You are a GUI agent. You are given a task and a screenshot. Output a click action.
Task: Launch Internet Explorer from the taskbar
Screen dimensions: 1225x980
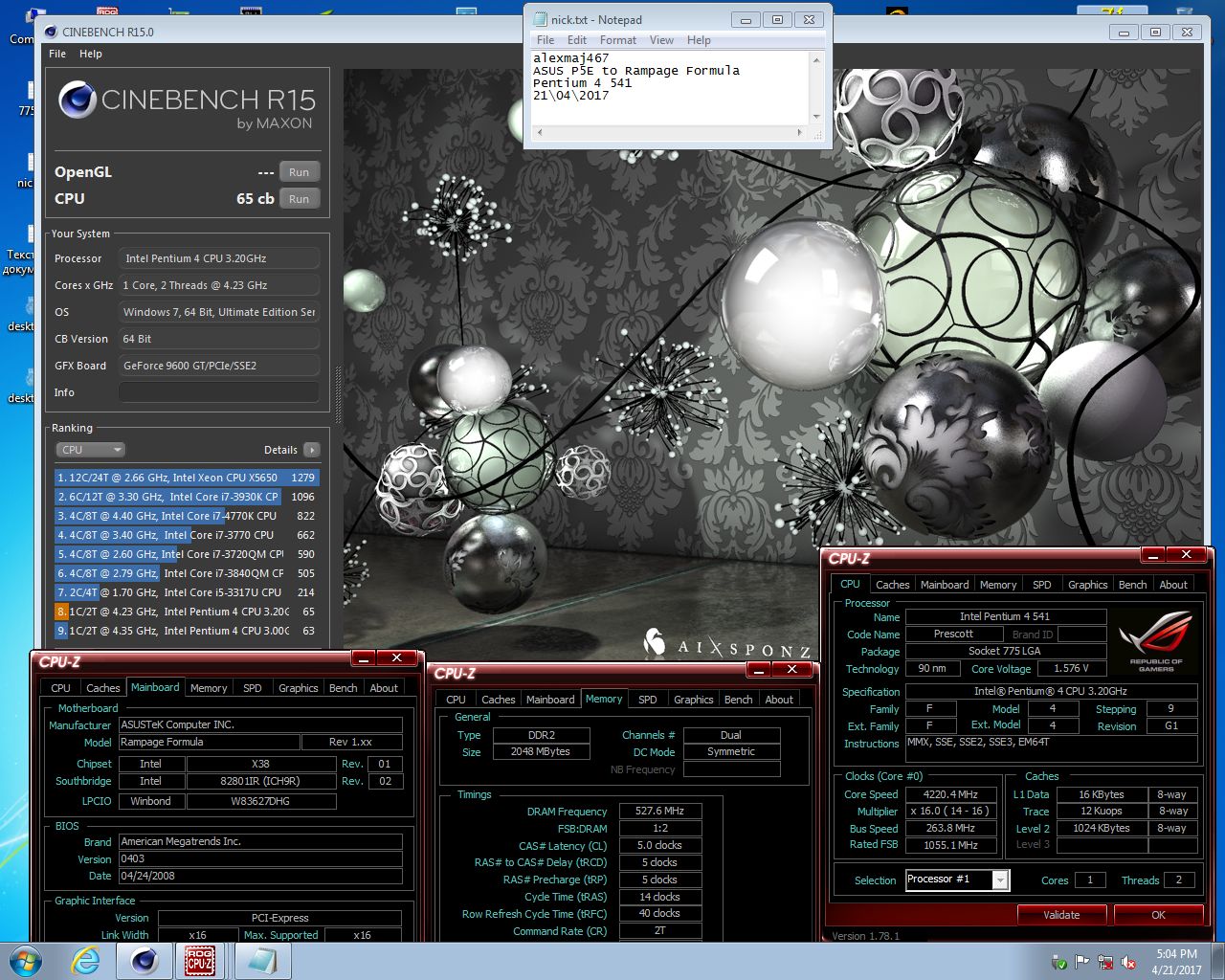85,961
